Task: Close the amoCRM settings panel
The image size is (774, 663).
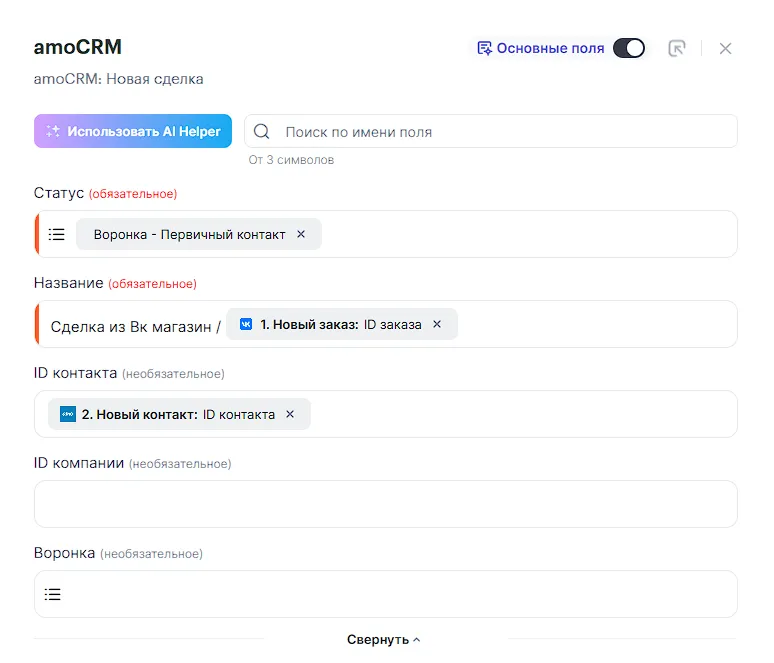Action: click(726, 48)
